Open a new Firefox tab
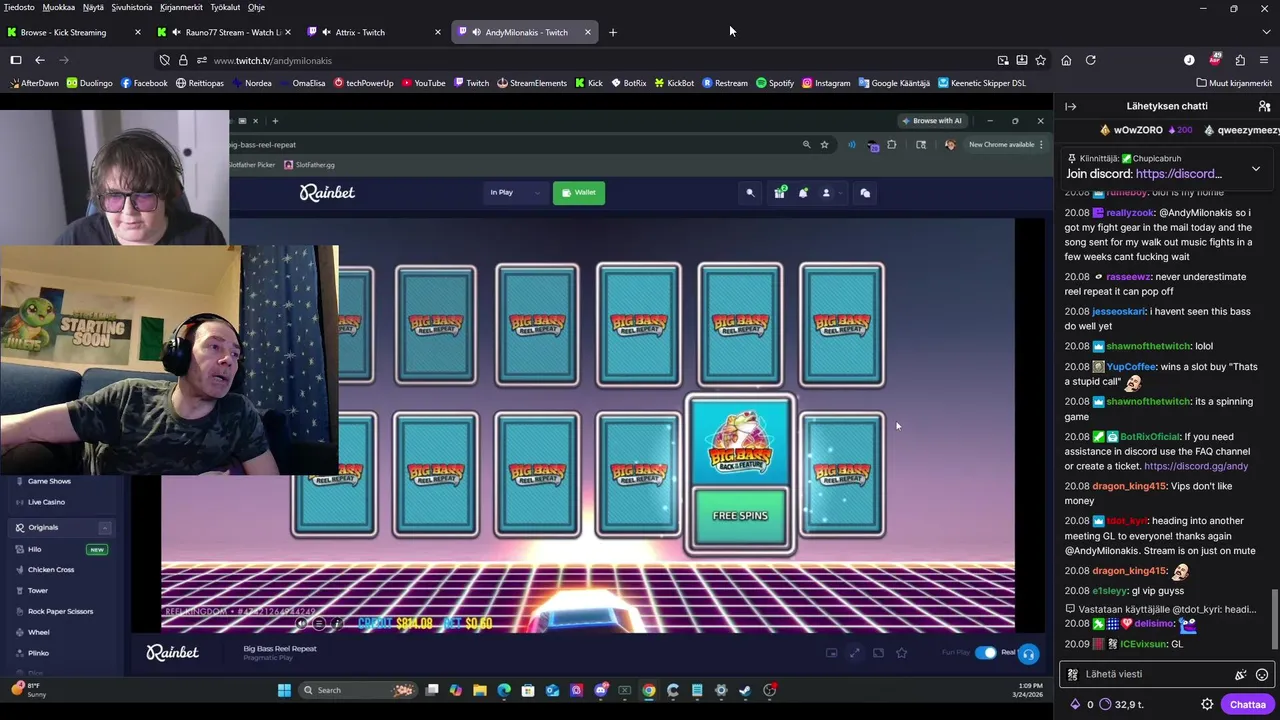The height and width of the screenshot is (720, 1280). [613, 32]
